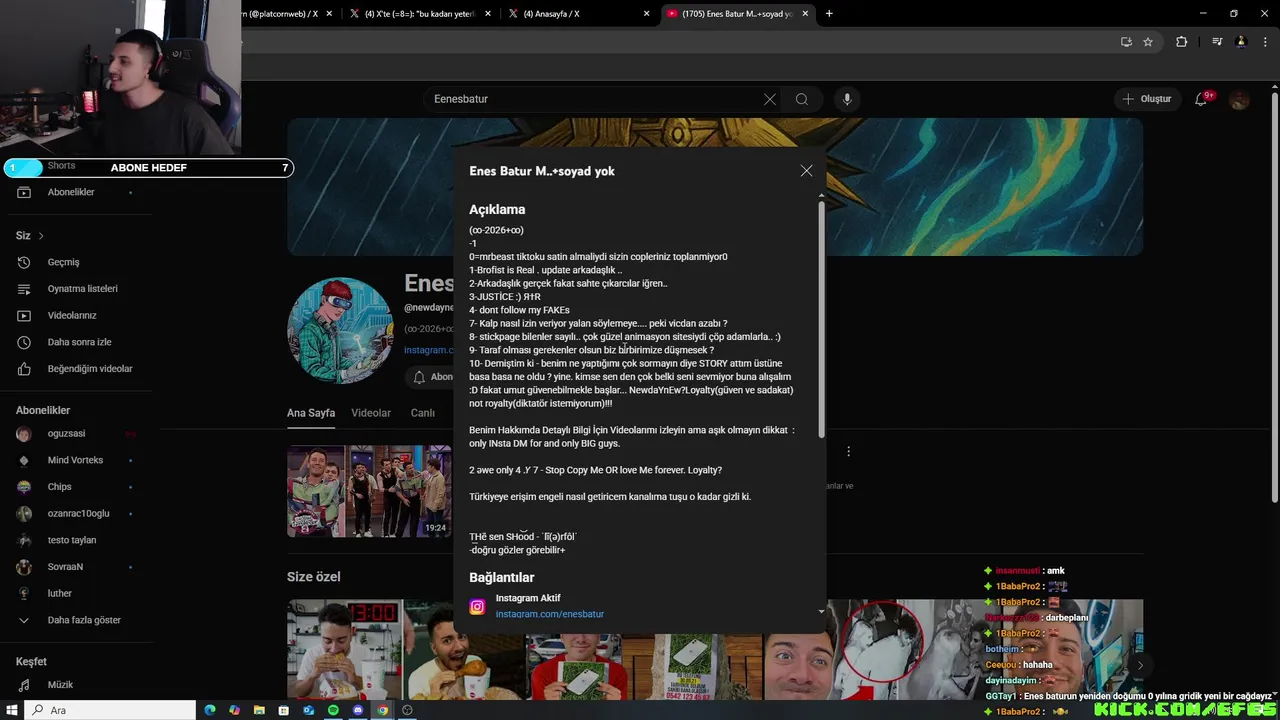Select the Ana Sayfa channel tab
The height and width of the screenshot is (720, 1280).
tap(311, 413)
